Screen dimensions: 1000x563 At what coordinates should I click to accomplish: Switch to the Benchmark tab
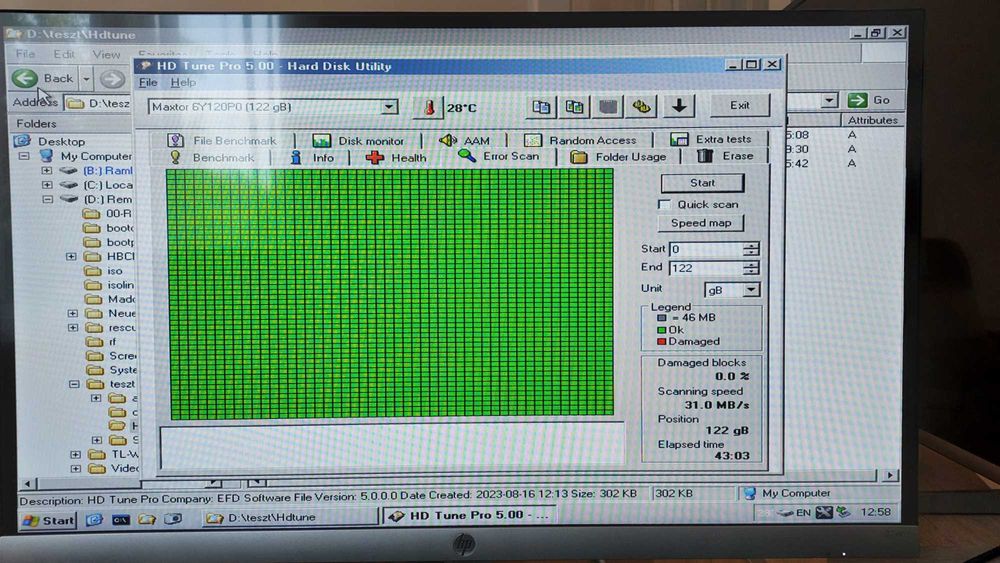click(x=212, y=157)
